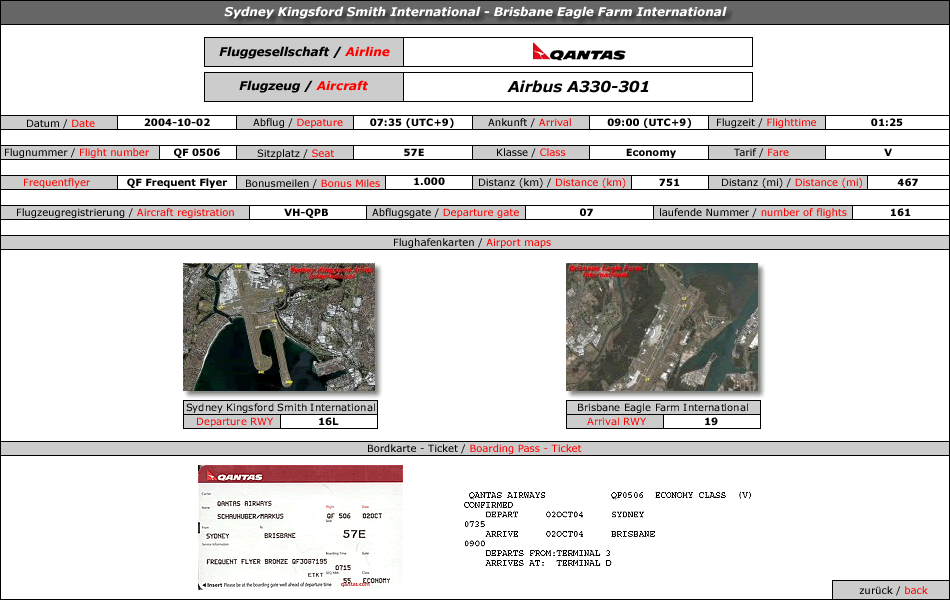Open the Brisbane Eagle Farm airport map
This screenshot has width=950, height=600.
(662, 327)
